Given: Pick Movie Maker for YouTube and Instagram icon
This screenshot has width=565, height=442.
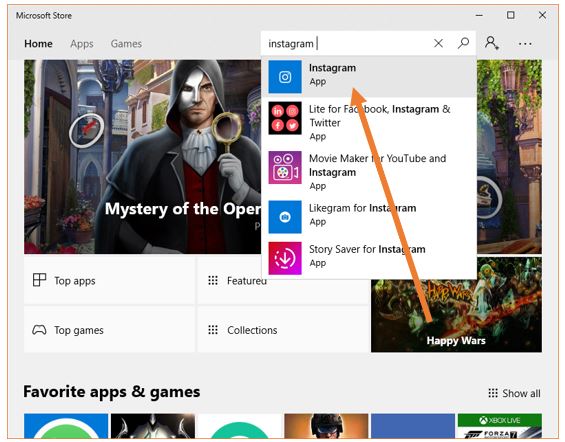Looking at the screenshot, I should click(x=285, y=167).
